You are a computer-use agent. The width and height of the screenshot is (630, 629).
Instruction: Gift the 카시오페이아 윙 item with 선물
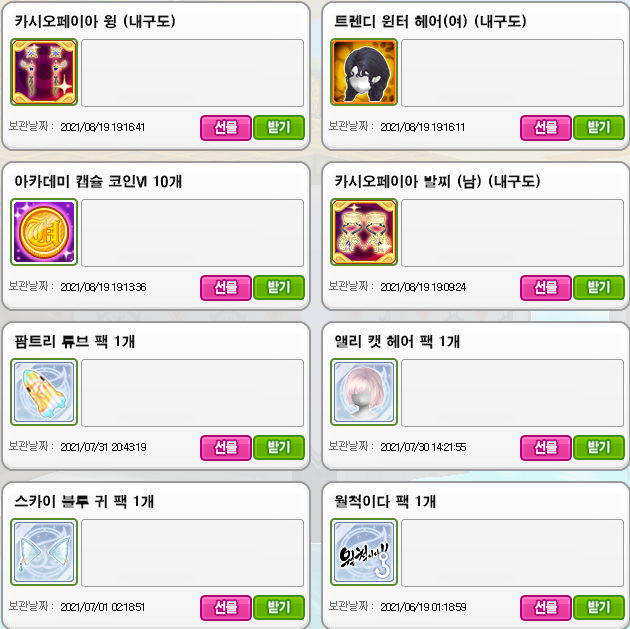226,128
